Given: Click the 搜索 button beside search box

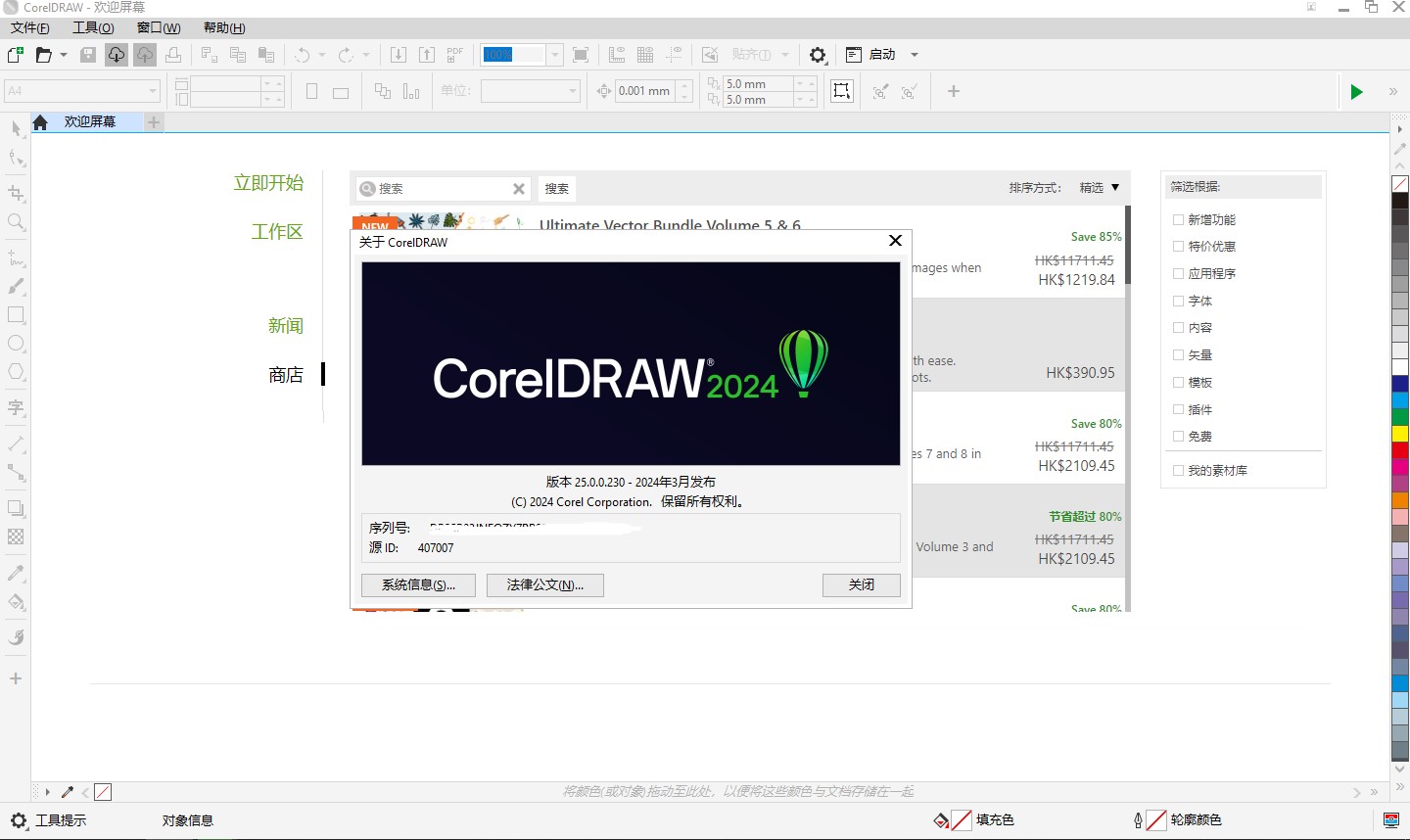Looking at the screenshot, I should click(557, 188).
